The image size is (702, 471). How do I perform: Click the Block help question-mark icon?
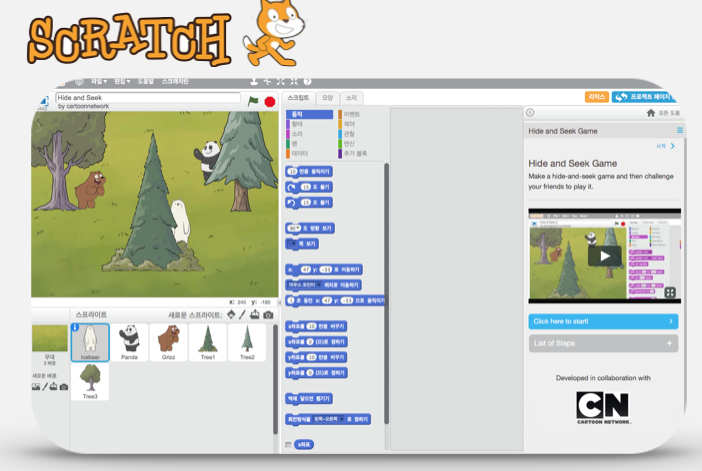click(307, 81)
